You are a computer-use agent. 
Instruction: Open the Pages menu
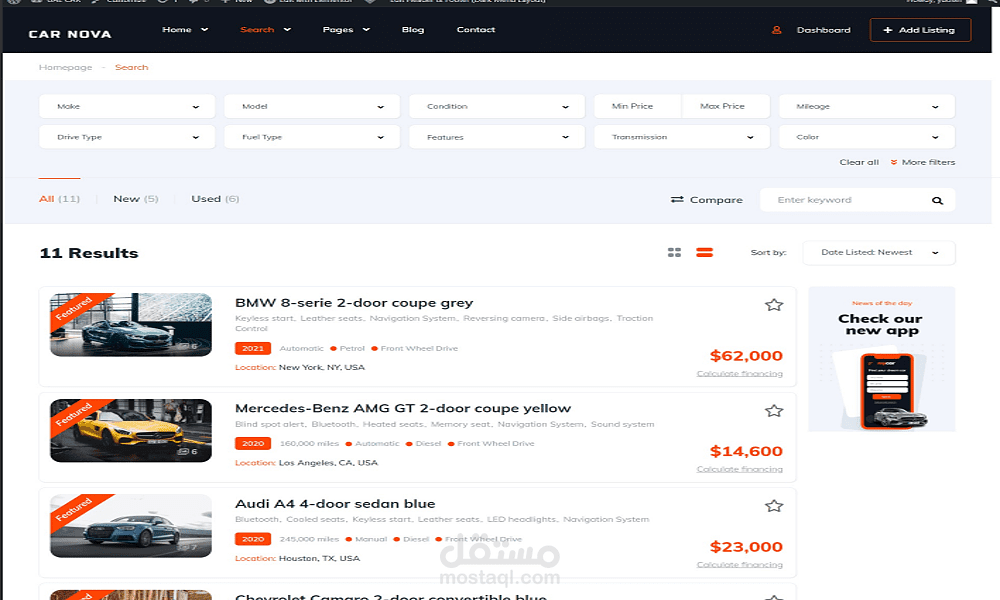click(346, 29)
